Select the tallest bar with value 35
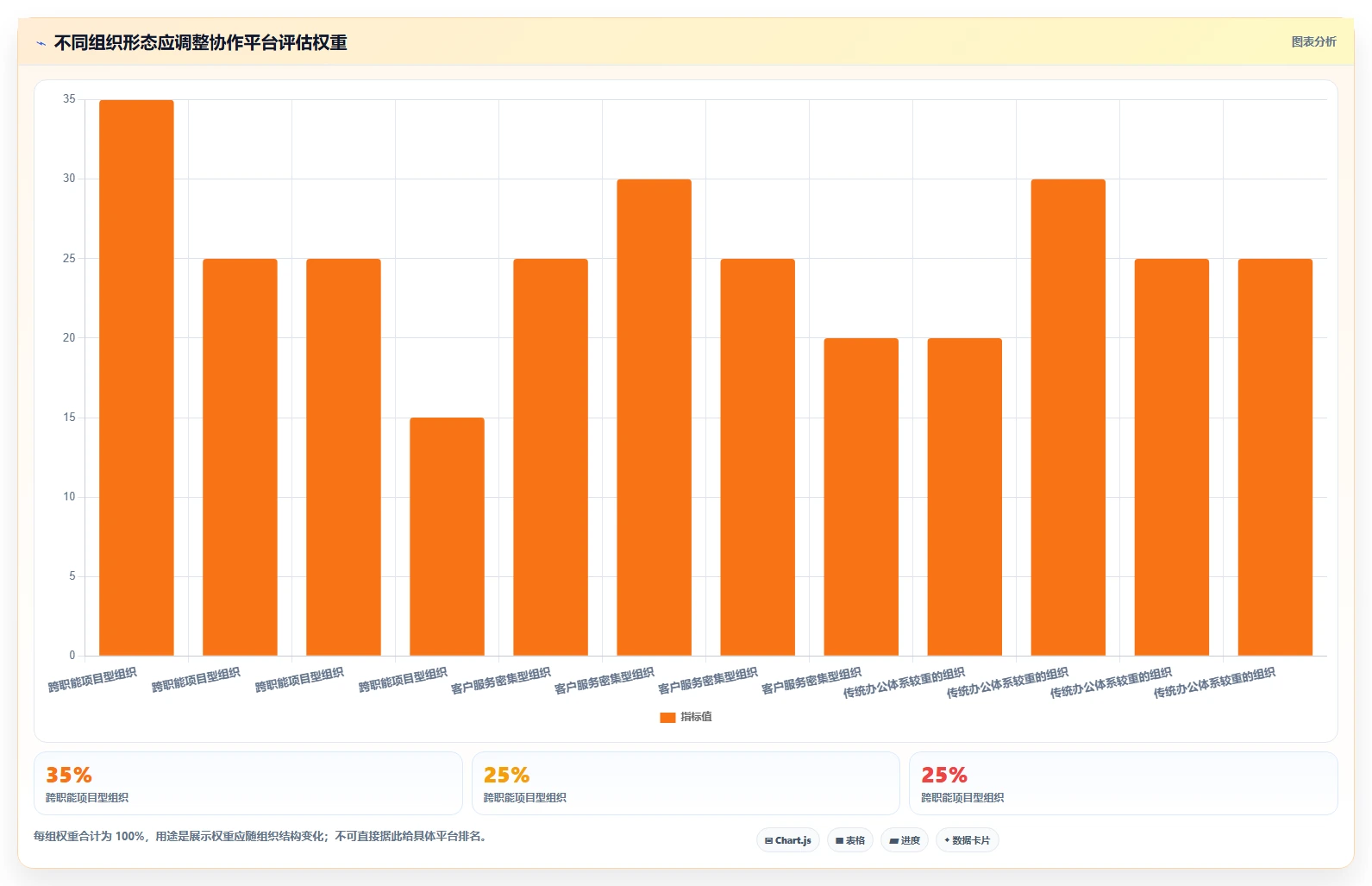The width and height of the screenshot is (1372, 886). point(136,378)
